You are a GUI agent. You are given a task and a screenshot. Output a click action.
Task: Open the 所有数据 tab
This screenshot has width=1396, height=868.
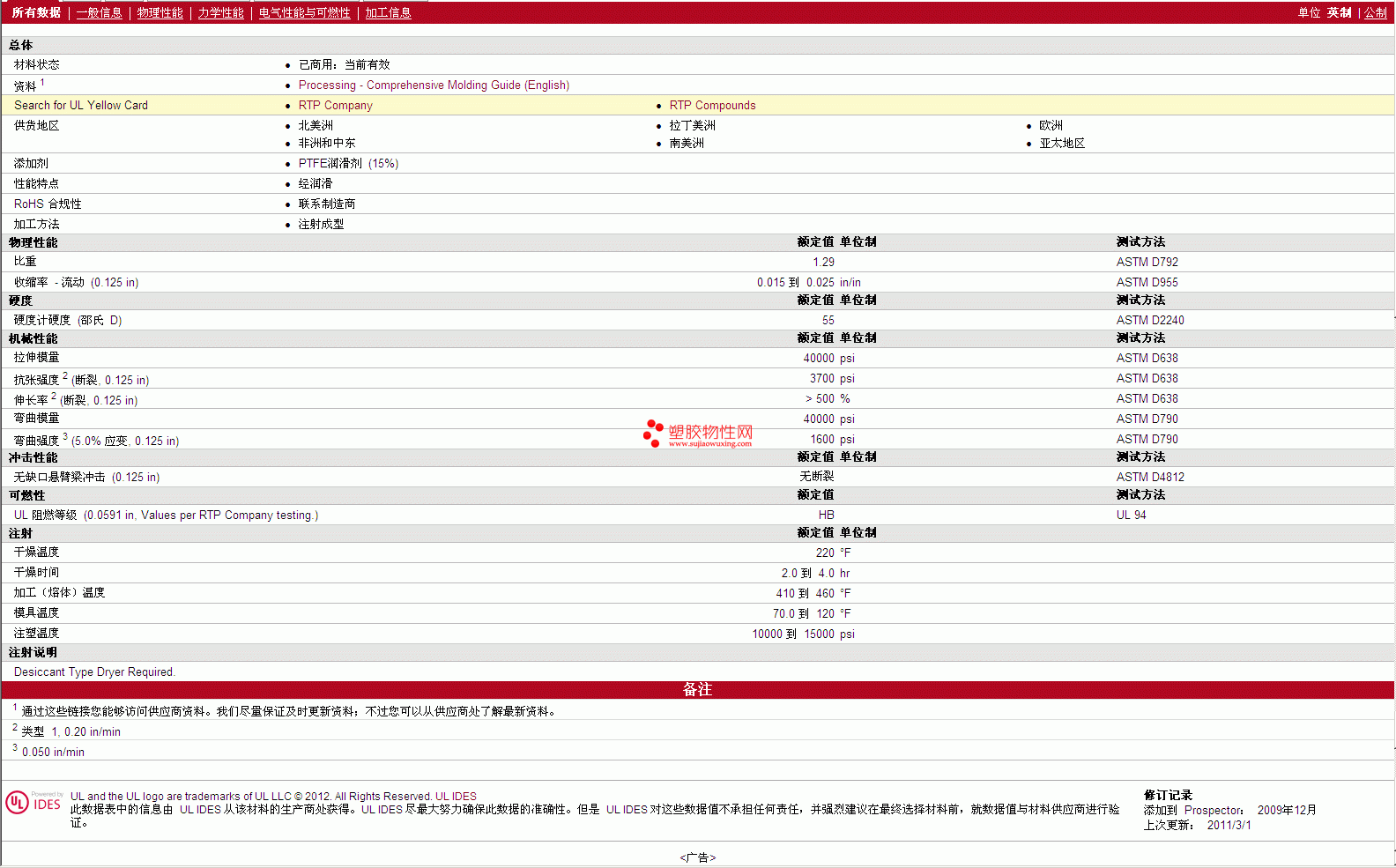coord(36,12)
